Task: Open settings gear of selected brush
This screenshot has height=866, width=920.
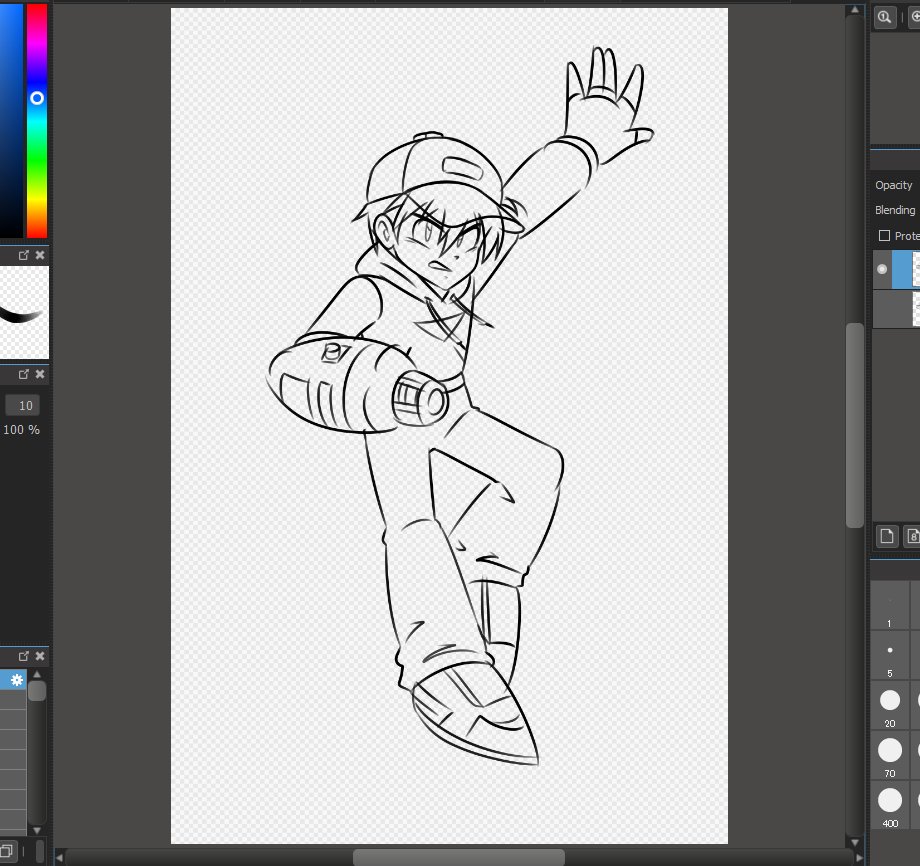Action: click(16, 679)
